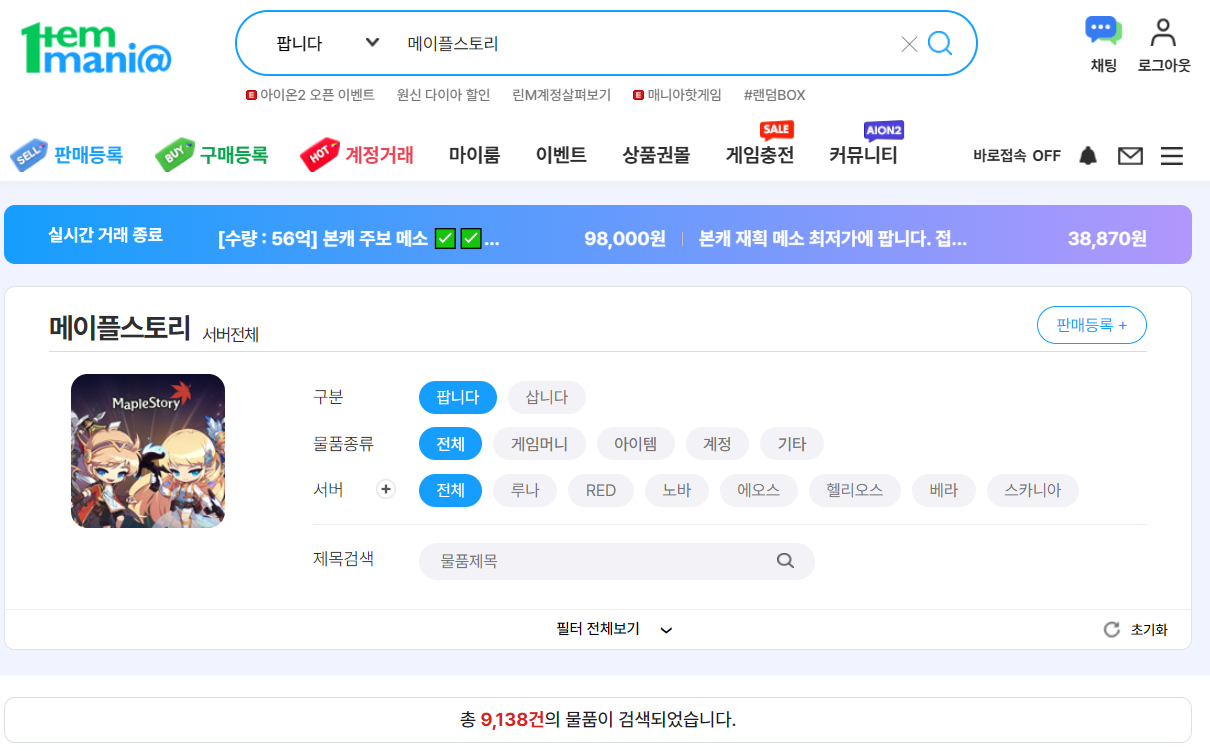Select 팝니다 filter option
1210x751 pixels.
pyautogui.click(x=458, y=397)
